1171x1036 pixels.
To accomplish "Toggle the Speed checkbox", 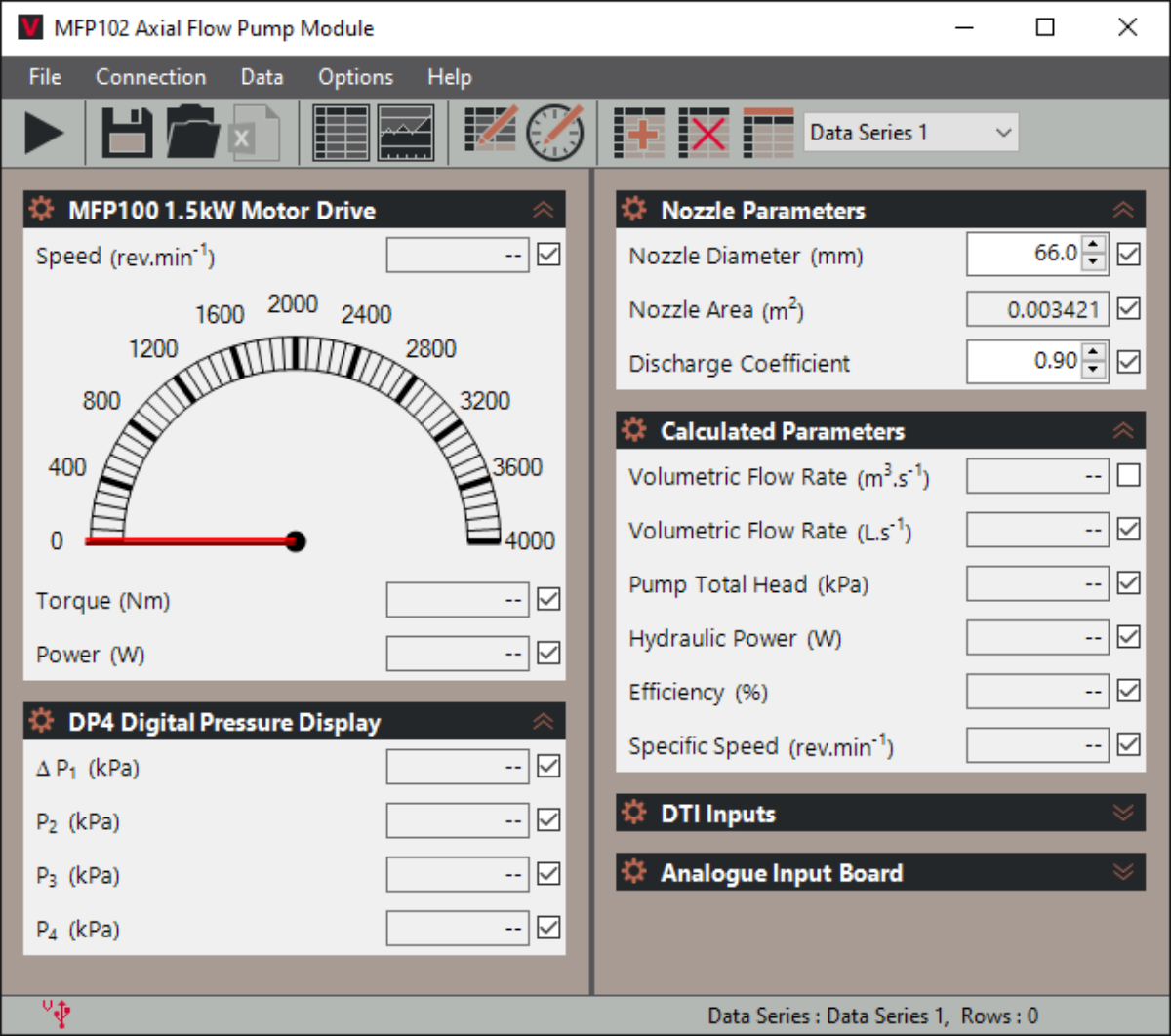I will tap(549, 255).
